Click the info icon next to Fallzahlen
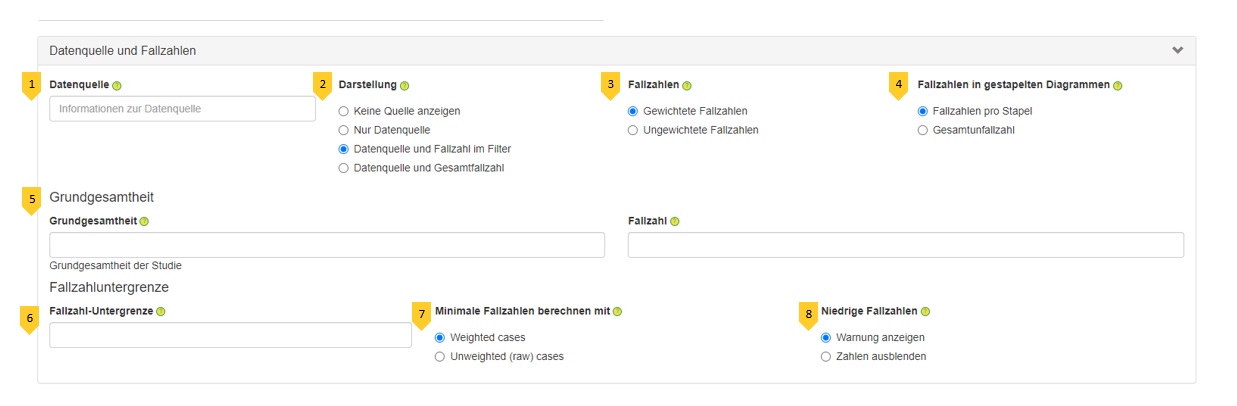 [687, 86]
